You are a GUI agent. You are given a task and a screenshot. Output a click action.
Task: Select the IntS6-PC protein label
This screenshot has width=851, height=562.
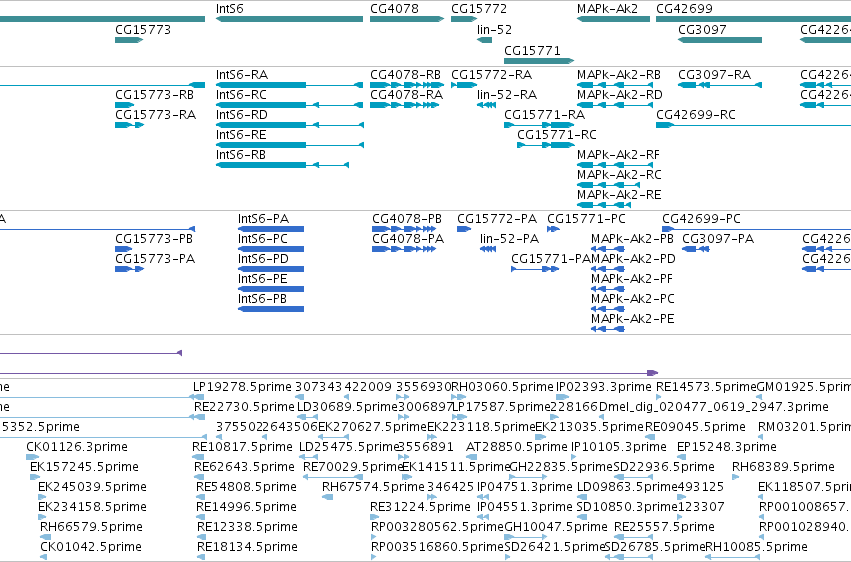263,239
